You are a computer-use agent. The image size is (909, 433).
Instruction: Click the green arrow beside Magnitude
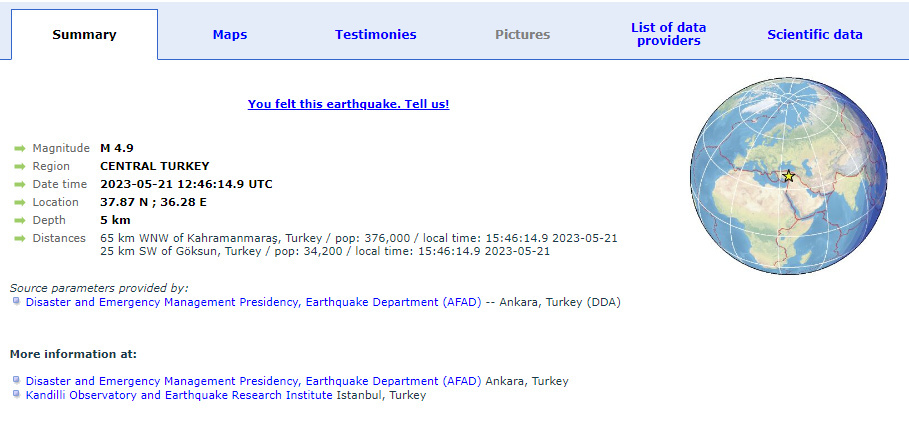tap(19, 148)
